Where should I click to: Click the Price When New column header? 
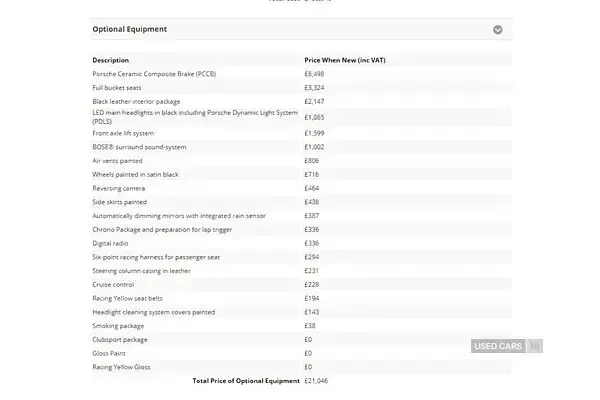[x=345, y=60]
